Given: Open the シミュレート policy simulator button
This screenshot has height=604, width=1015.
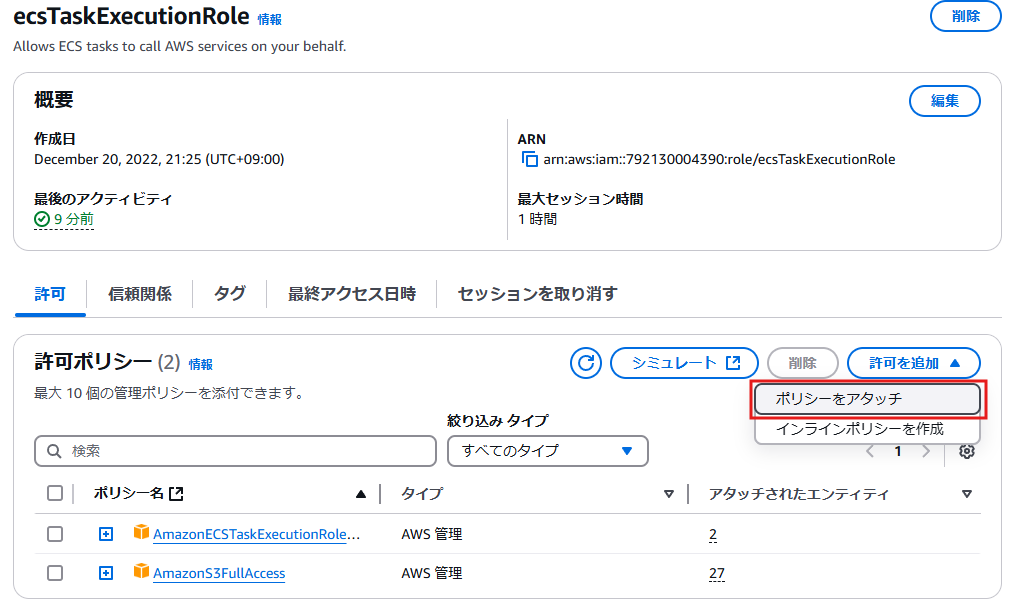Looking at the screenshot, I should coord(684,363).
